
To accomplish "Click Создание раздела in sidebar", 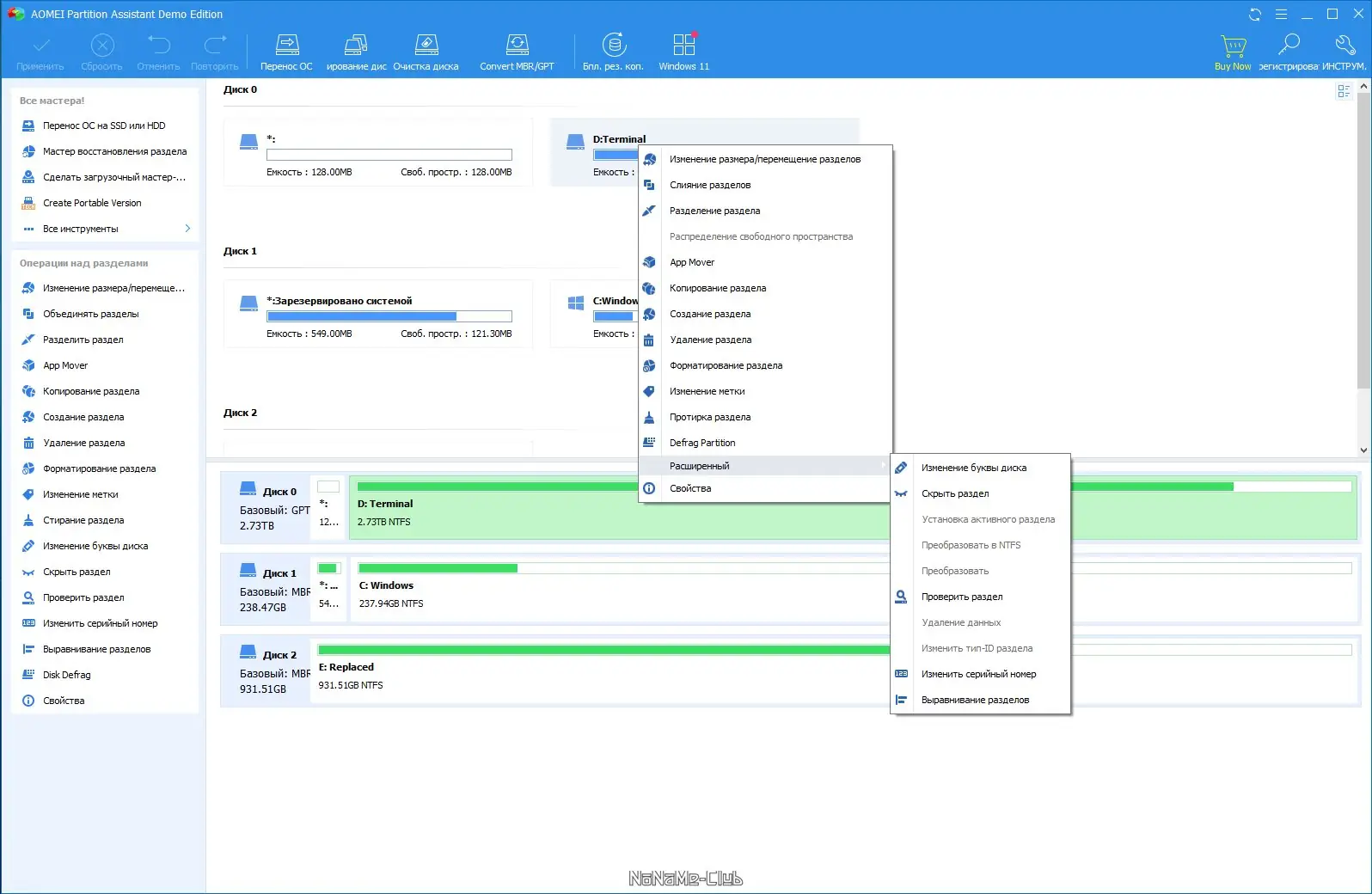I will (x=83, y=417).
